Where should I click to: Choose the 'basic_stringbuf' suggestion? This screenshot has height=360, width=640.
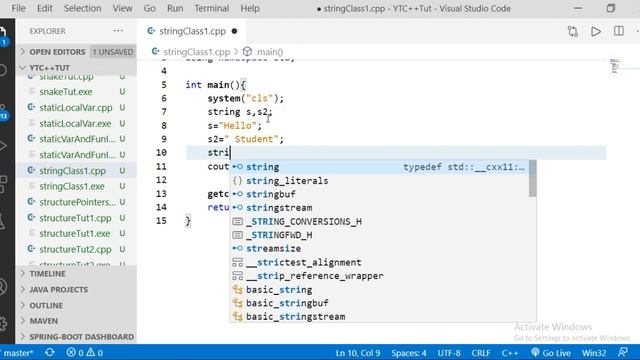point(380,303)
